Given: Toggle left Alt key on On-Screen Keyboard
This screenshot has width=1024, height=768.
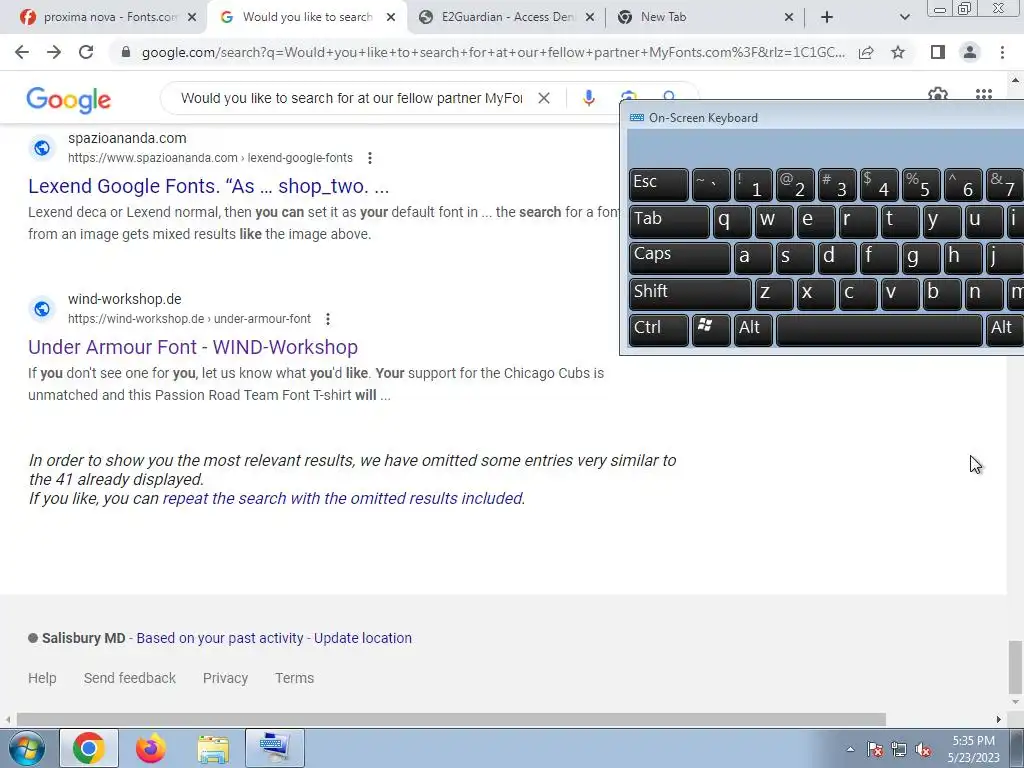Looking at the screenshot, I should tap(752, 330).
